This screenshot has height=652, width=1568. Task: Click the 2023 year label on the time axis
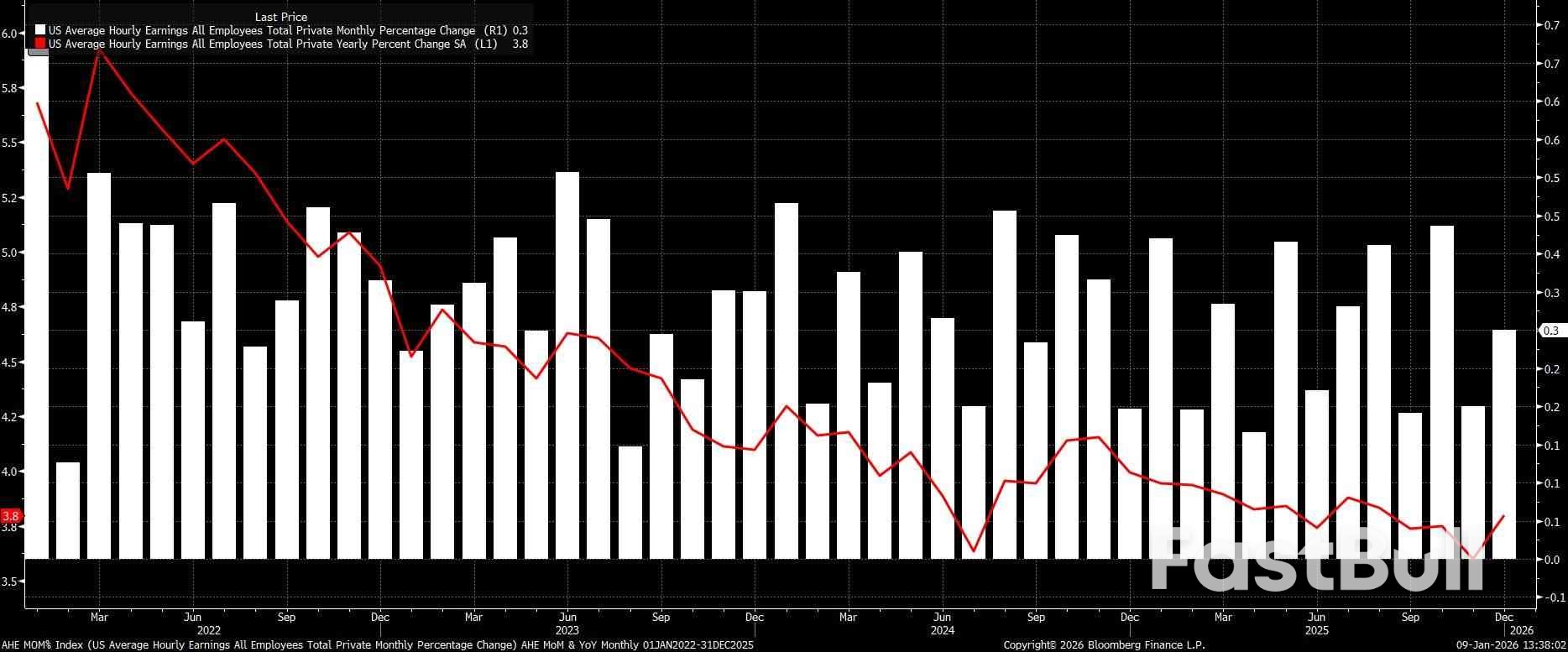click(567, 629)
